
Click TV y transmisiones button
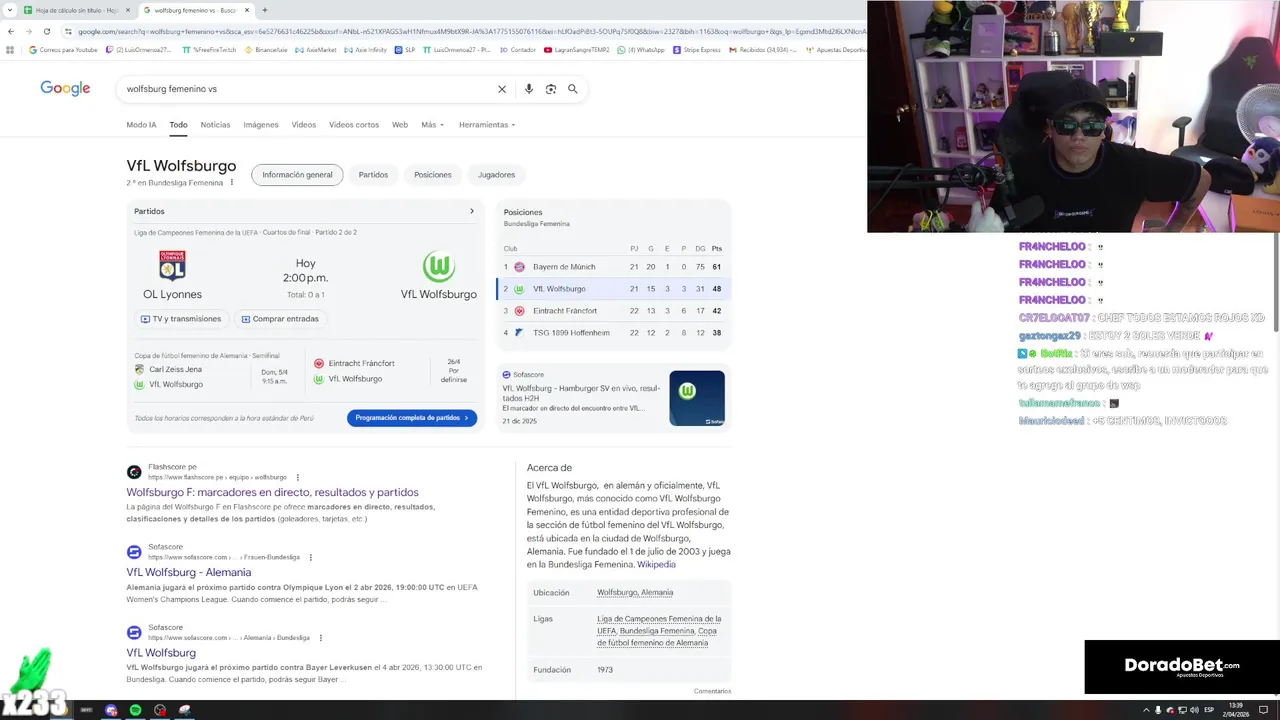coord(181,319)
